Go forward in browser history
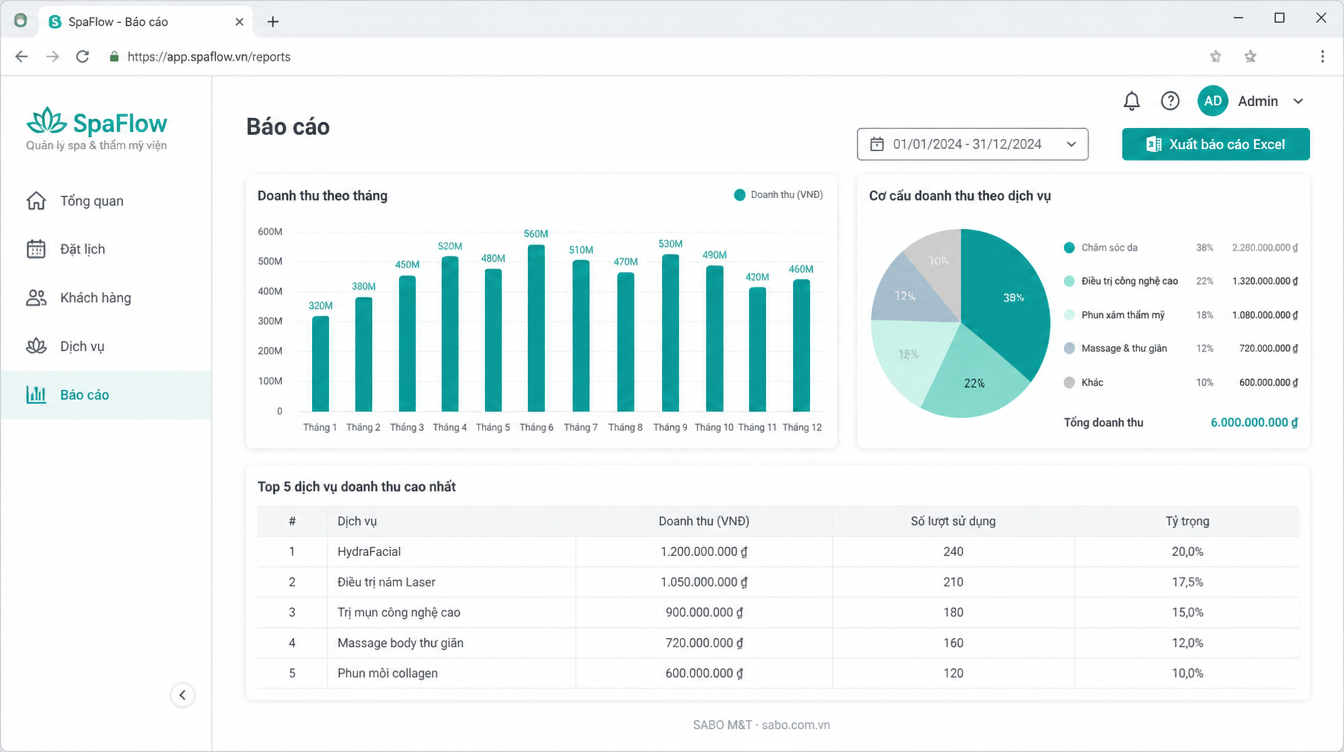 (x=53, y=57)
